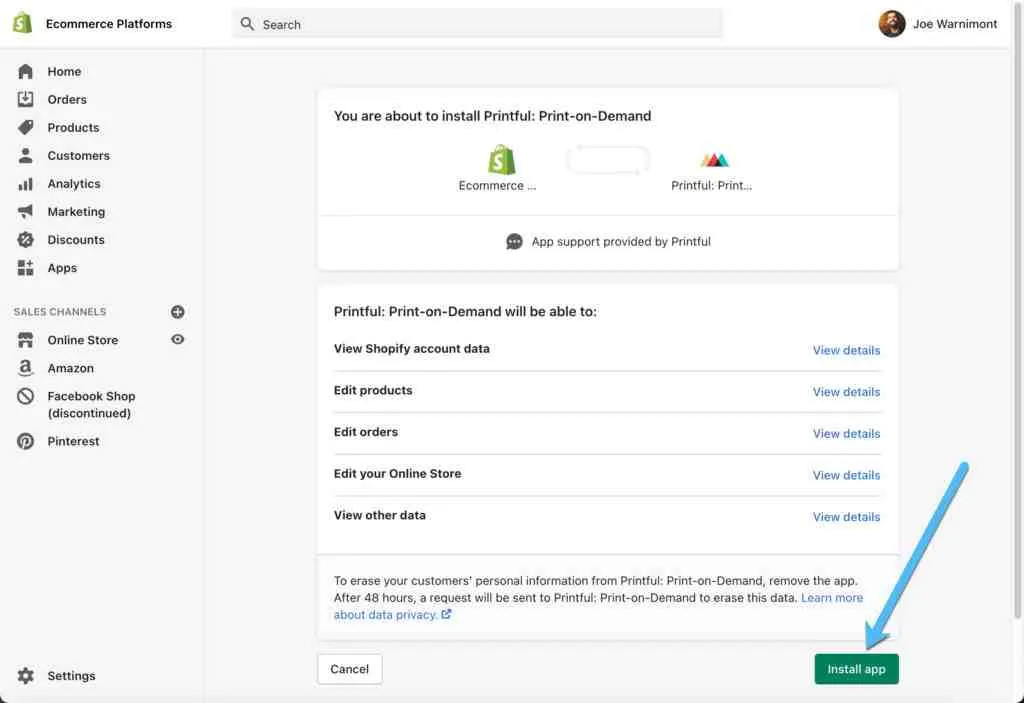Click the Shopify logo in header

pyautogui.click(x=22, y=23)
